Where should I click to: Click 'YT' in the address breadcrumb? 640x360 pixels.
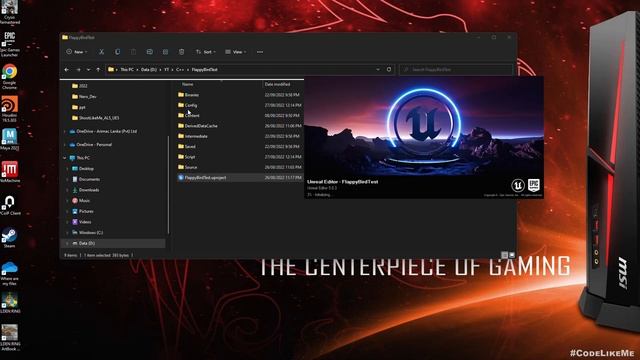click(x=167, y=70)
